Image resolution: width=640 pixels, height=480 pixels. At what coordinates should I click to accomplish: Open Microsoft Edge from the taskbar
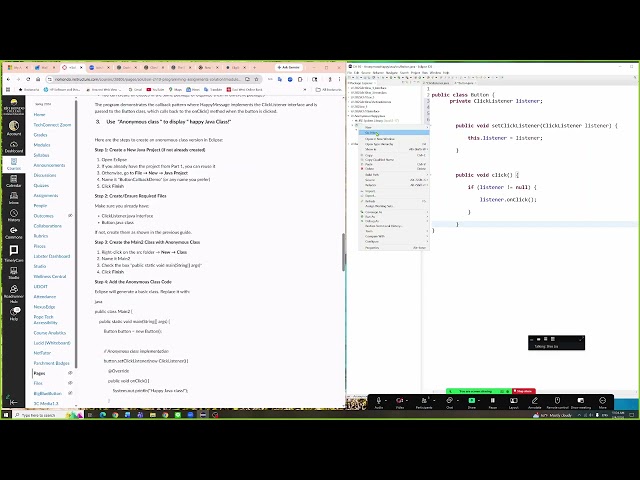[102, 415]
